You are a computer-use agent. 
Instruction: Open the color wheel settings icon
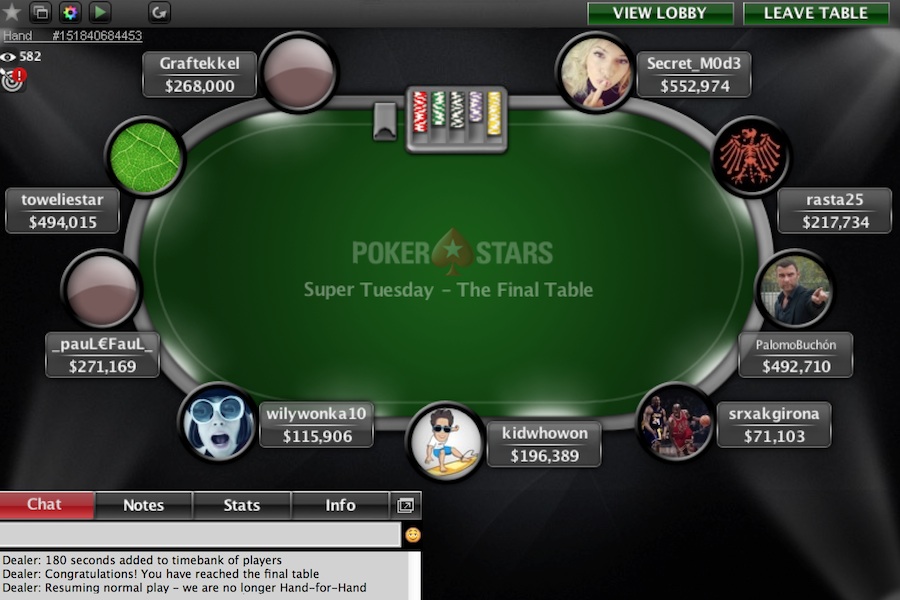[70, 12]
